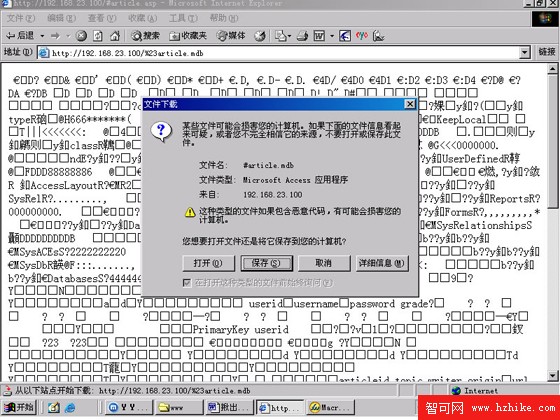Click the page icon in the address bar
560x420 pixels.
44,53
